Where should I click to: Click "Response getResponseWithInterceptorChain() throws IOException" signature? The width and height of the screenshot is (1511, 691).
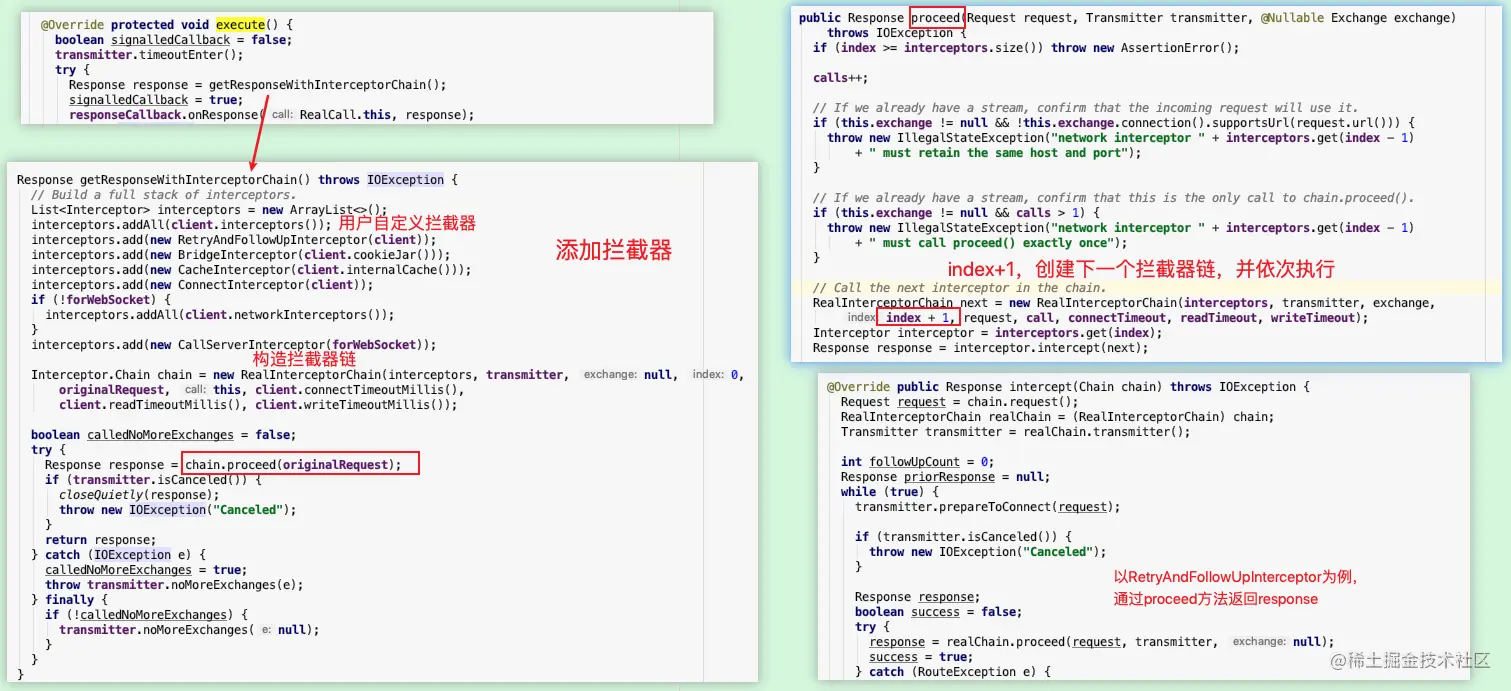pyautogui.click(x=237, y=179)
